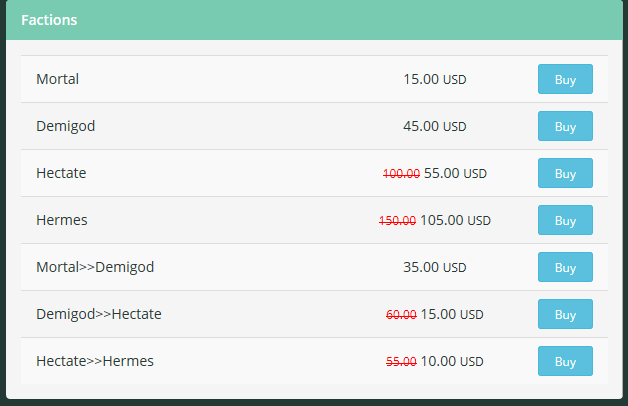Buy the Demigod>>Hectate upgrade

(565, 314)
